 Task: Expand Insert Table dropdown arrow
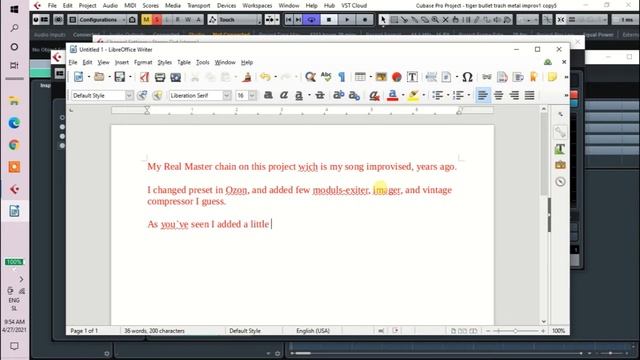[x=371, y=77]
